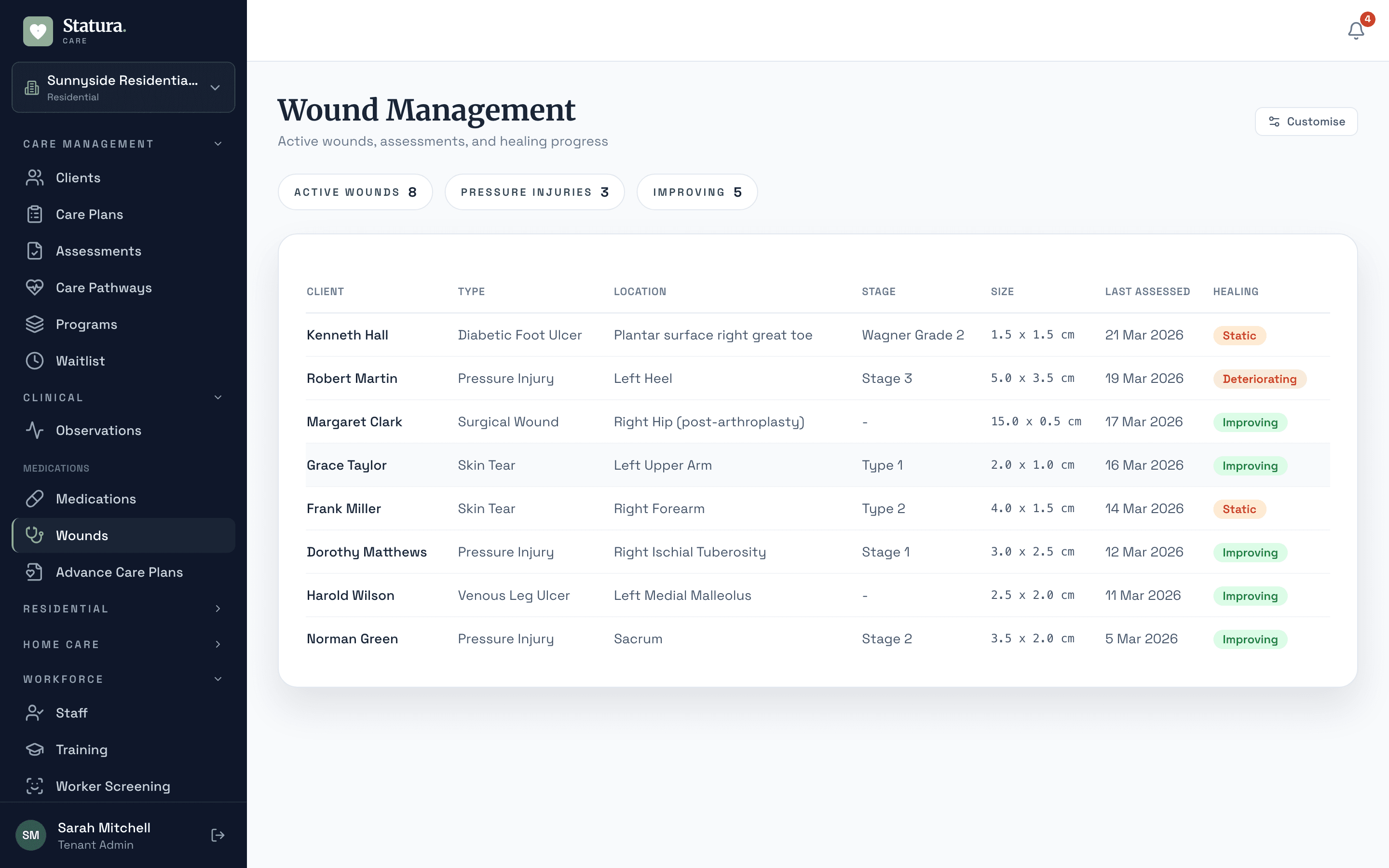
Task: Open the notification bell with 4 alerts
Action: click(1355, 30)
